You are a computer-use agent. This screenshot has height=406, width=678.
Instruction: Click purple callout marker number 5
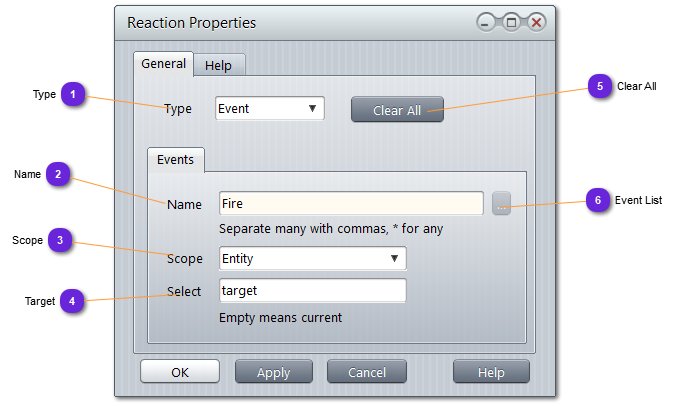coord(600,87)
